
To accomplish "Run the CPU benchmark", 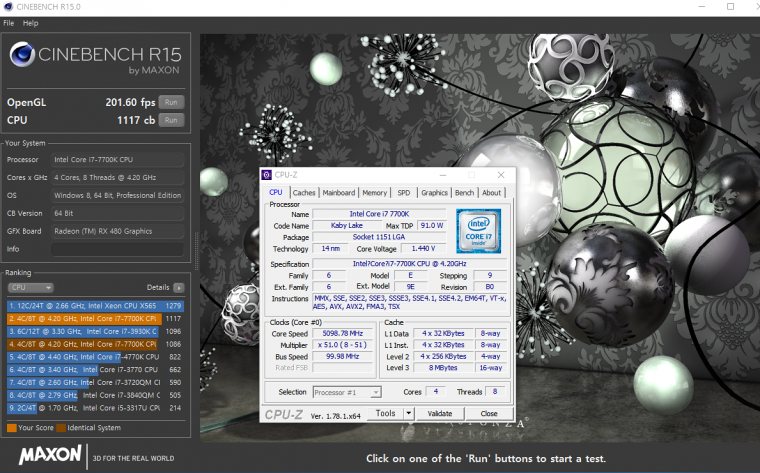I will click(171, 120).
